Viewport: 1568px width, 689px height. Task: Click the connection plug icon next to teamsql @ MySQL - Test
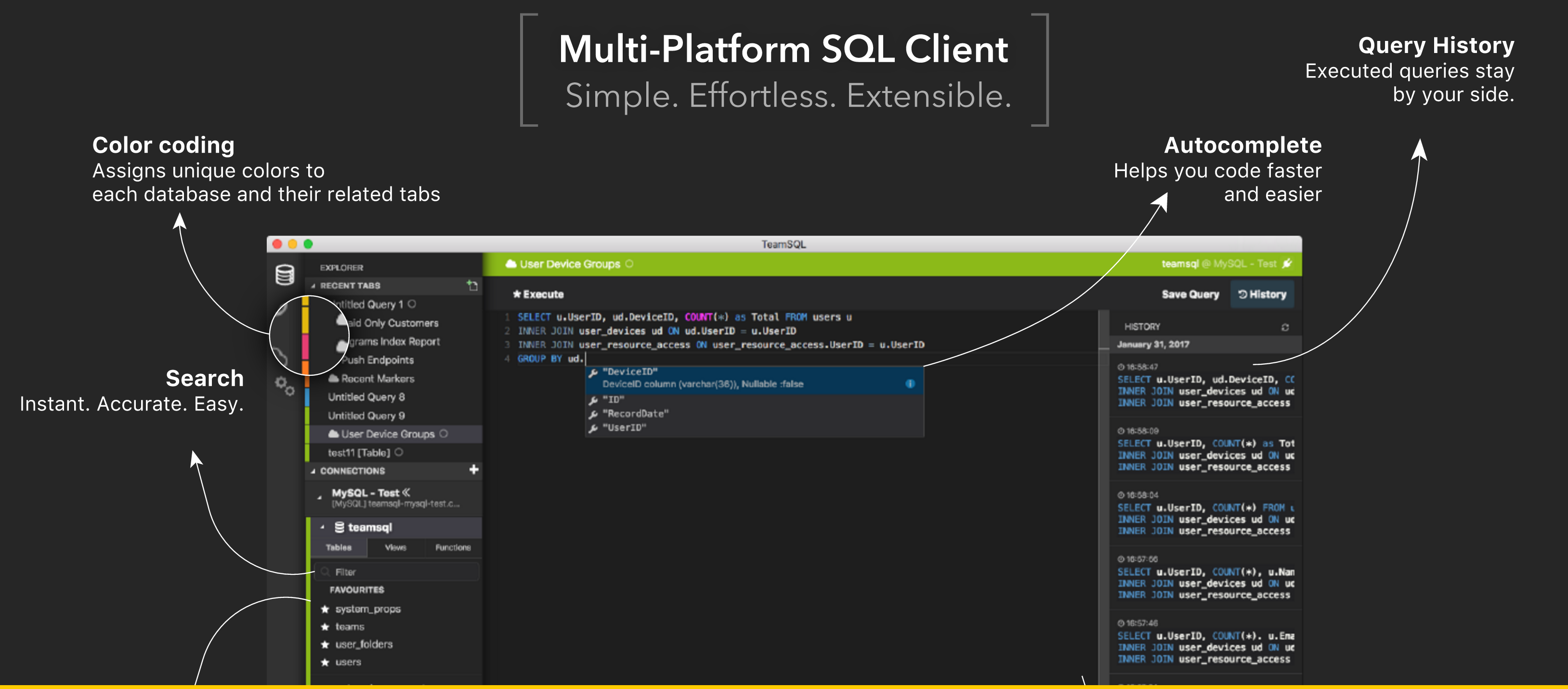(1288, 264)
